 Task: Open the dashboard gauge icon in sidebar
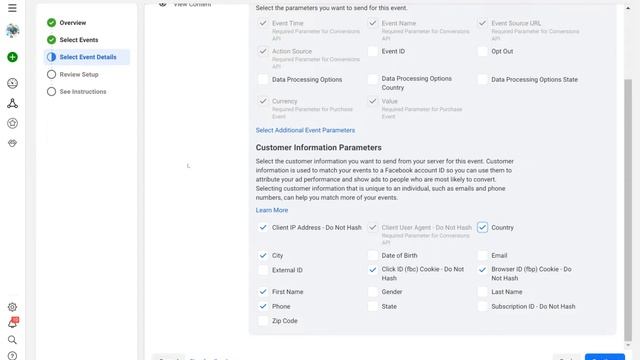click(12, 83)
